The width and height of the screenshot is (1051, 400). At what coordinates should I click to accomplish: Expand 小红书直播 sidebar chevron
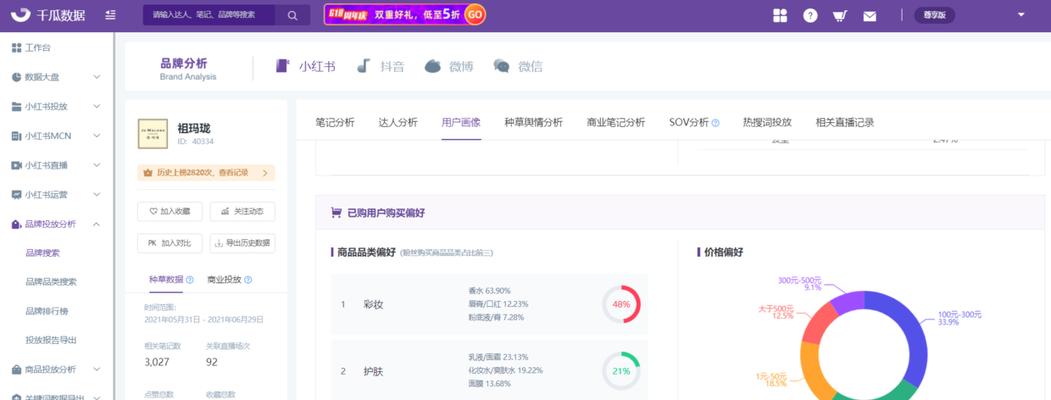tap(97, 165)
